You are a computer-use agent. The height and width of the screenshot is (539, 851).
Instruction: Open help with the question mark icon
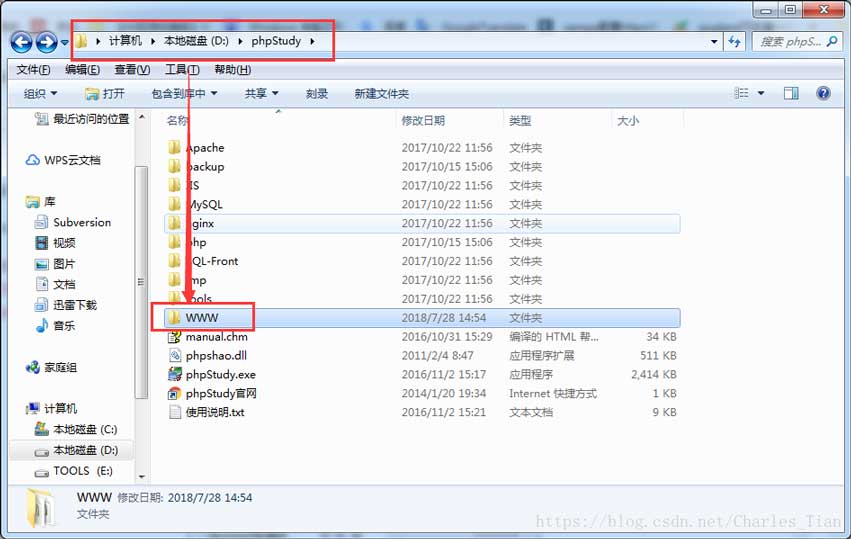[823, 93]
